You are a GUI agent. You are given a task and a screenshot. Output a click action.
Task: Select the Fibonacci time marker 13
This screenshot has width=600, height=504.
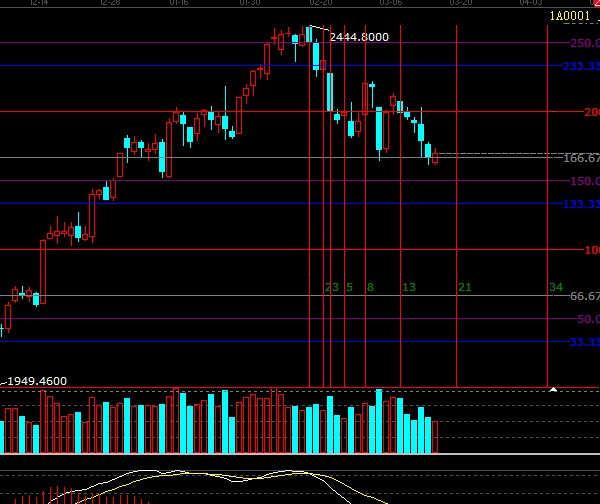408,287
